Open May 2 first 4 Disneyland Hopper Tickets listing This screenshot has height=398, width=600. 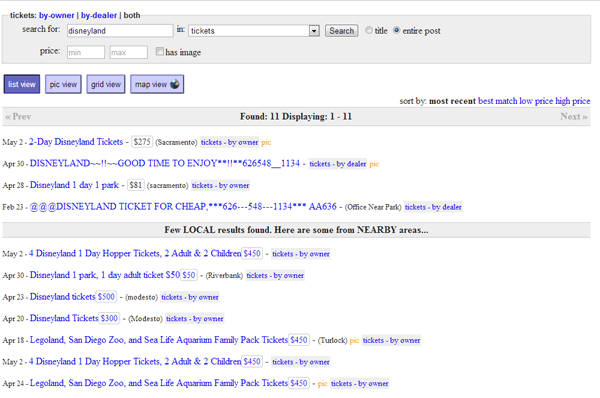click(x=135, y=253)
